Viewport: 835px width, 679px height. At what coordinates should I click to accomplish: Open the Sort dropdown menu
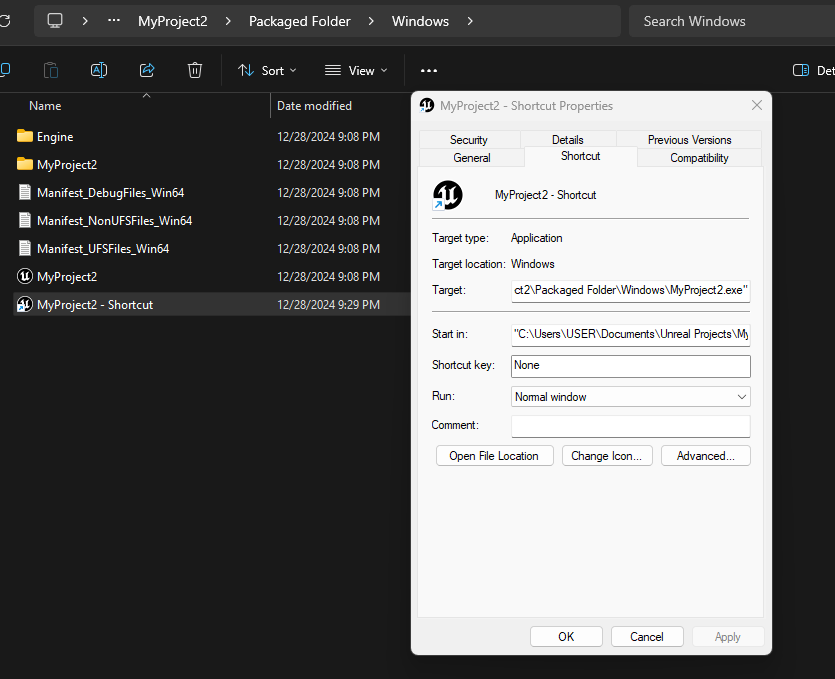(267, 70)
